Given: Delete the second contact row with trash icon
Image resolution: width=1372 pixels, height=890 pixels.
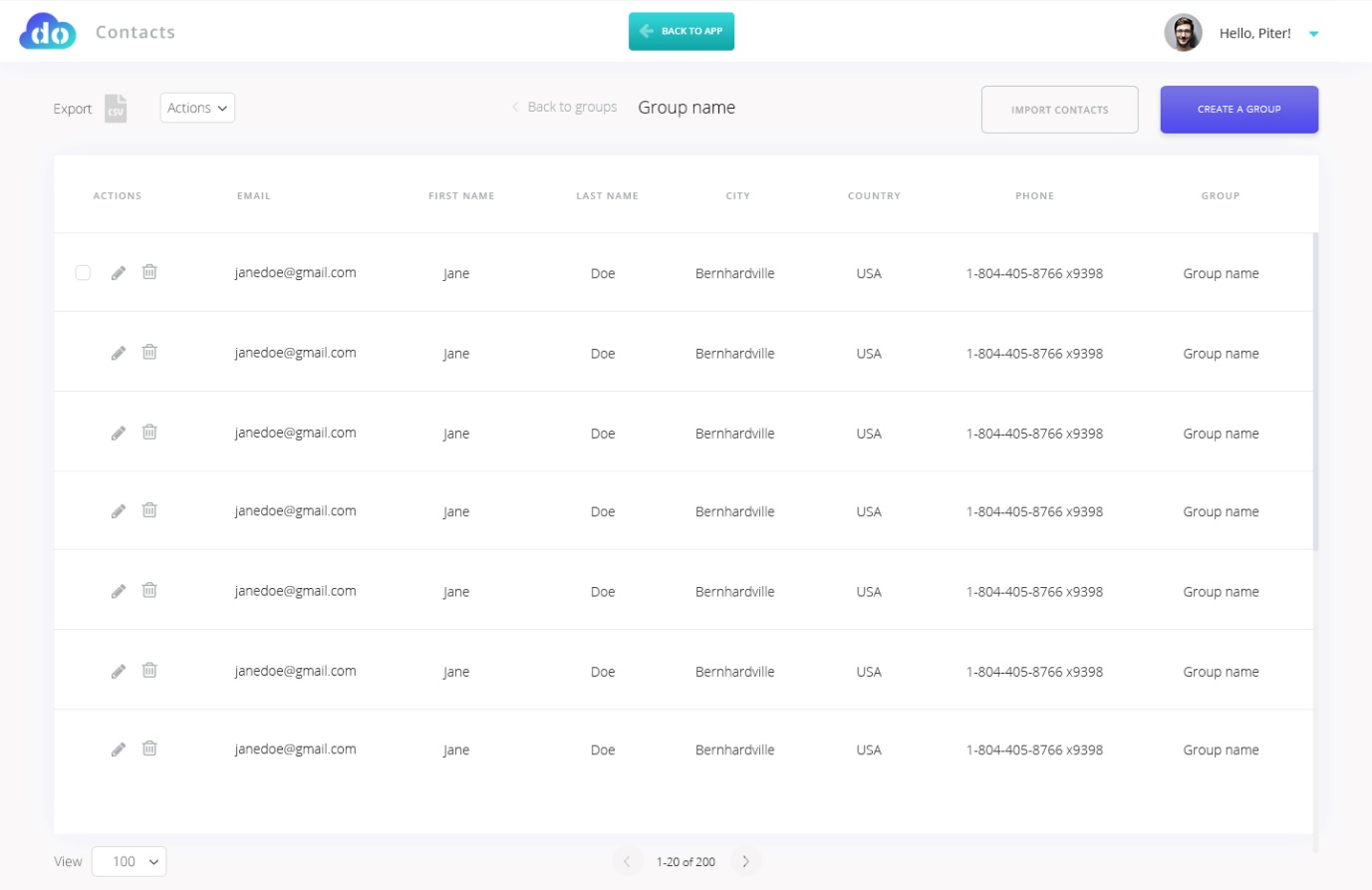Looking at the screenshot, I should 149,351.
